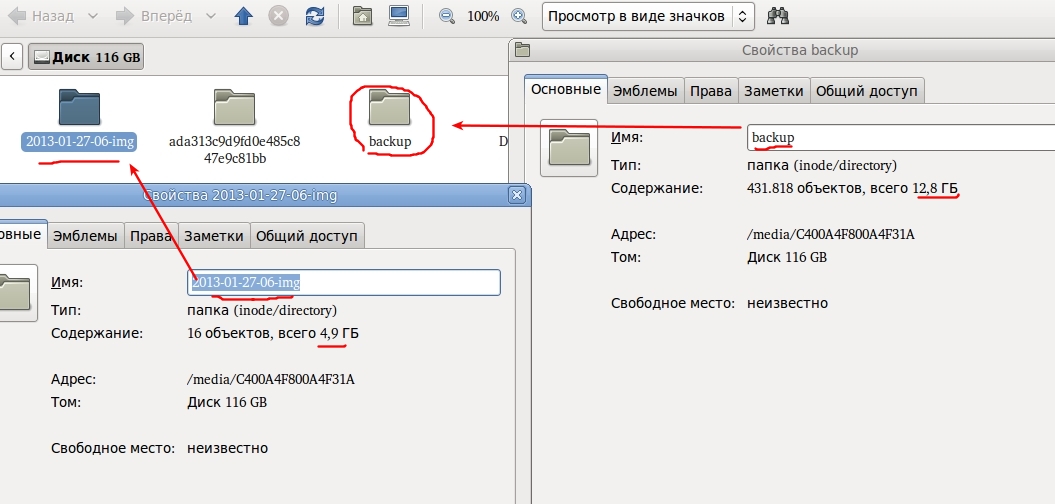Click the 2013-01-27-06-img file name label
Viewport: 1055px width, 504px height.
click(x=79, y=142)
